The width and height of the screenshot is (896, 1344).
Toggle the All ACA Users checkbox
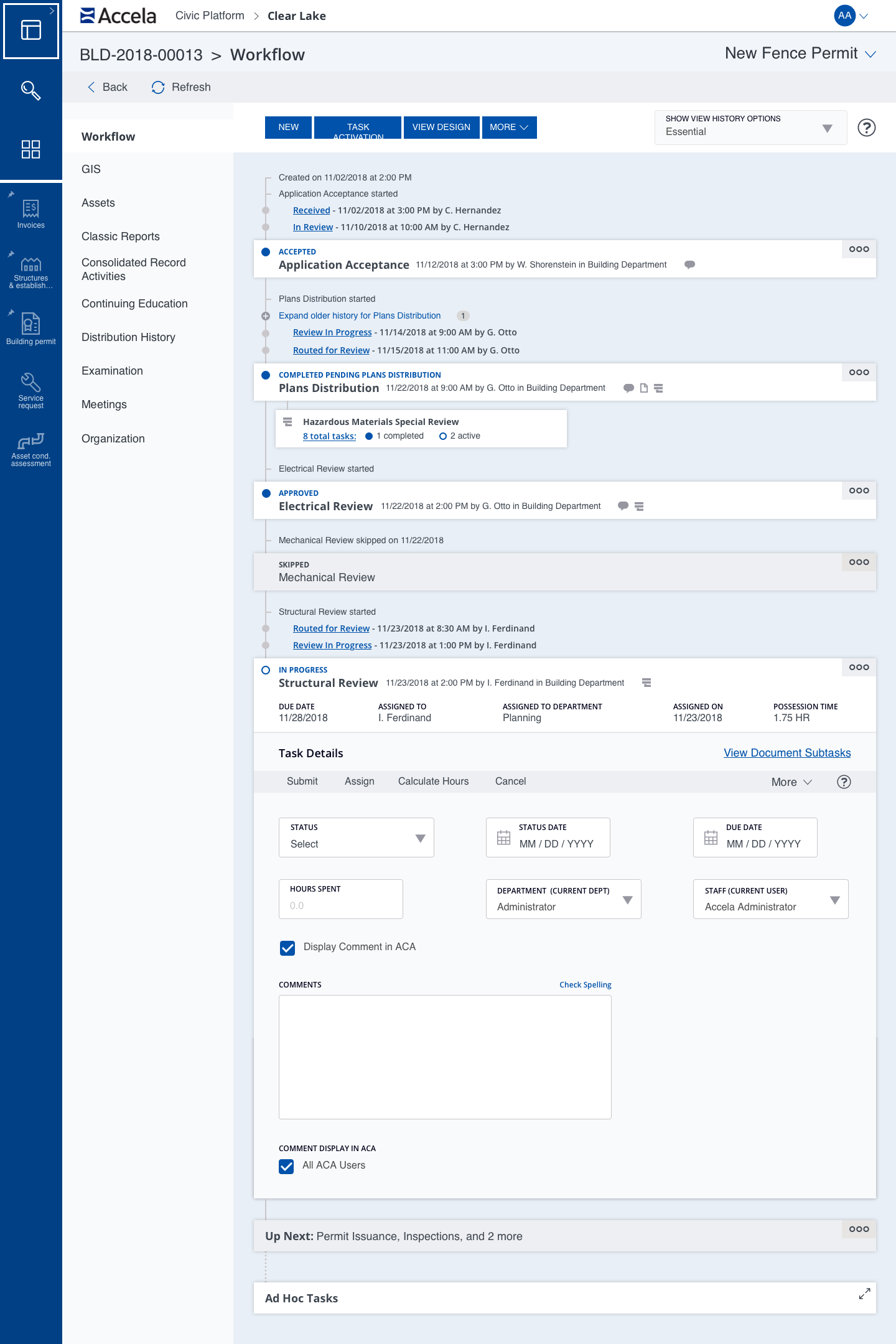(286, 1166)
